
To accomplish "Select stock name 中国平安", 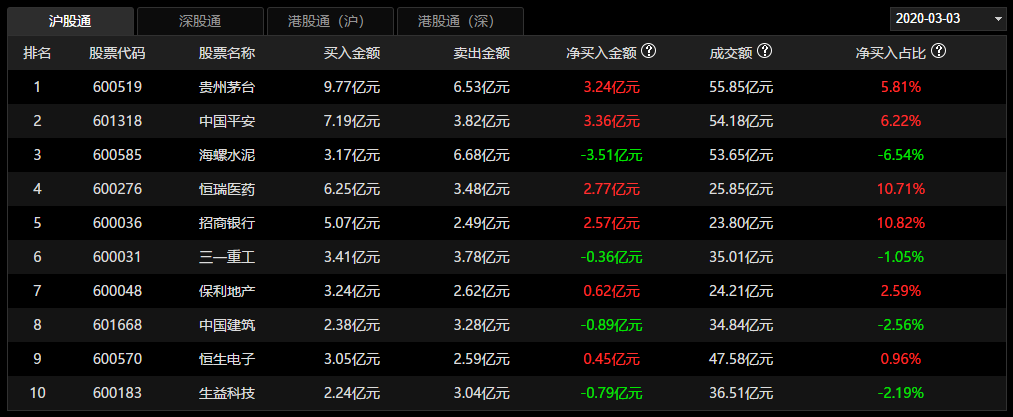I will click(x=227, y=121).
